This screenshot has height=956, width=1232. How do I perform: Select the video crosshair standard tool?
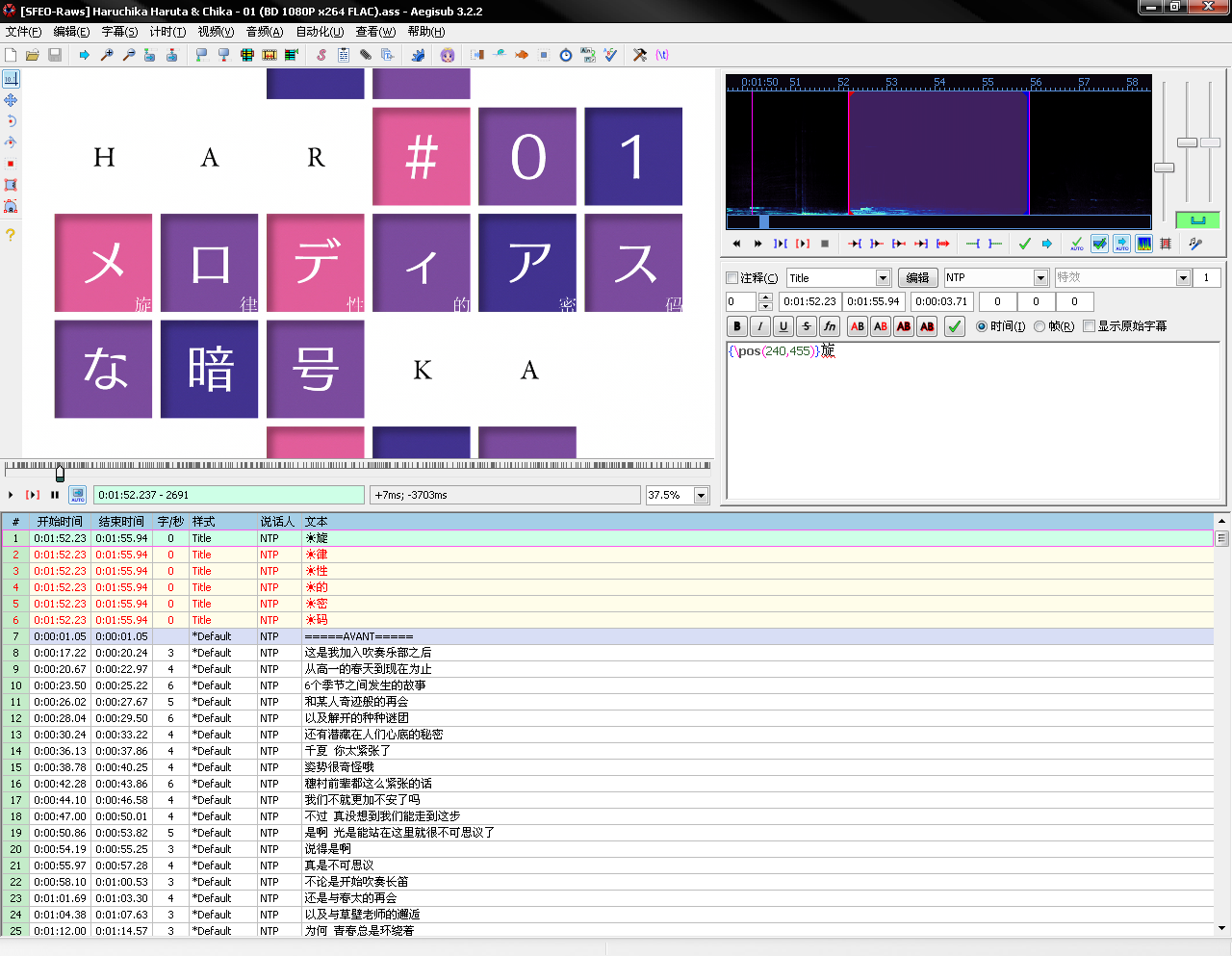click(11, 79)
